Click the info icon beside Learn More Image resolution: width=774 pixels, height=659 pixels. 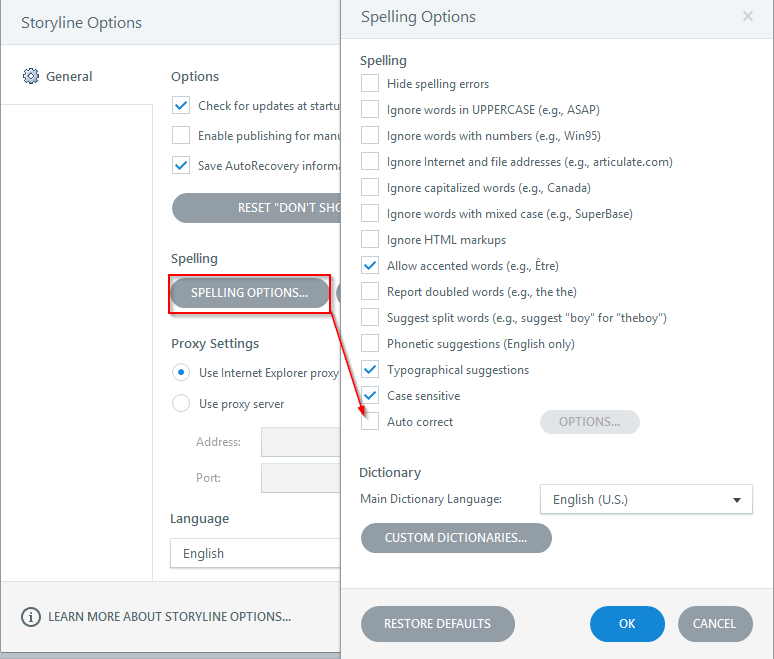[31, 617]
